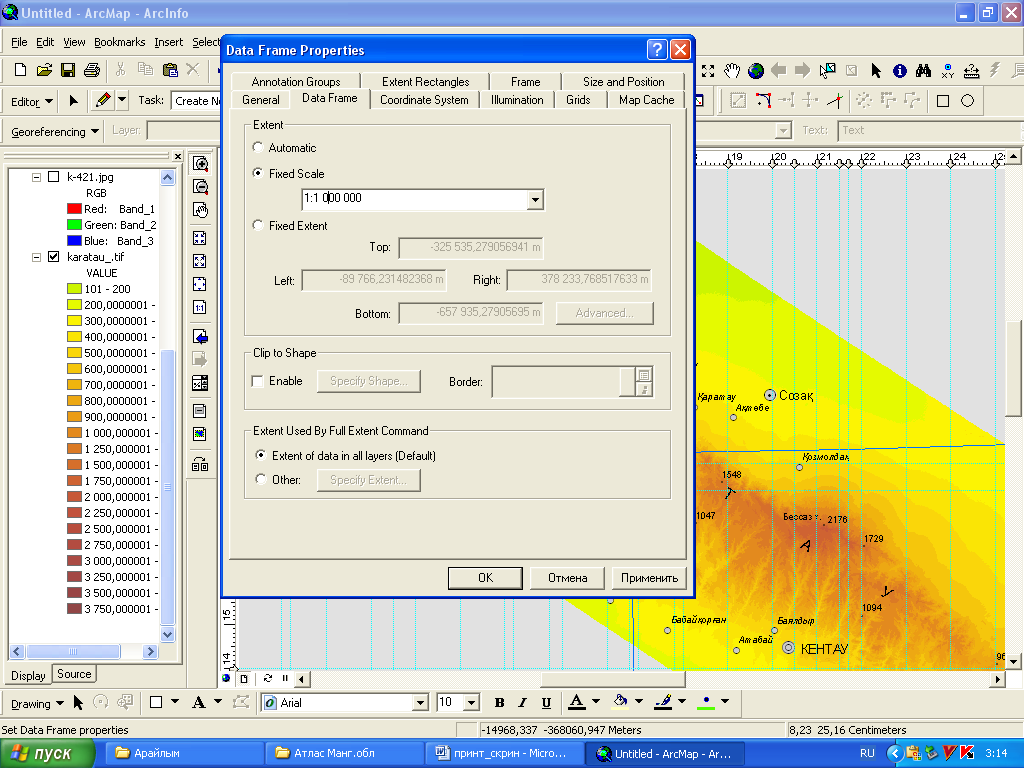1024x768 pixels.
Task: Toggle Italic text in Drawing toolbar
Action: click(522, 703)
